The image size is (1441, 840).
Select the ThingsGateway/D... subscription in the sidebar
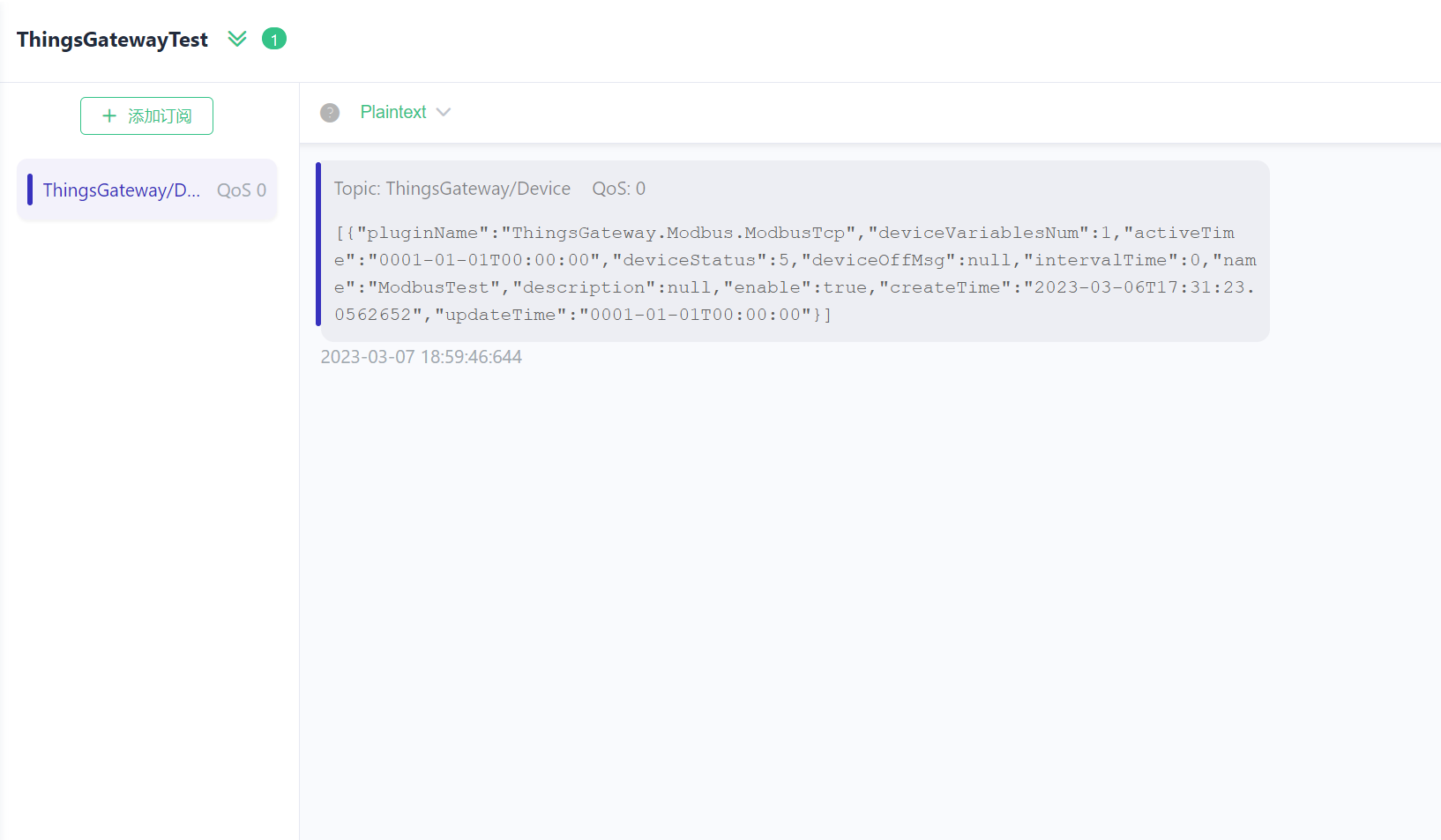pos(122,190)
